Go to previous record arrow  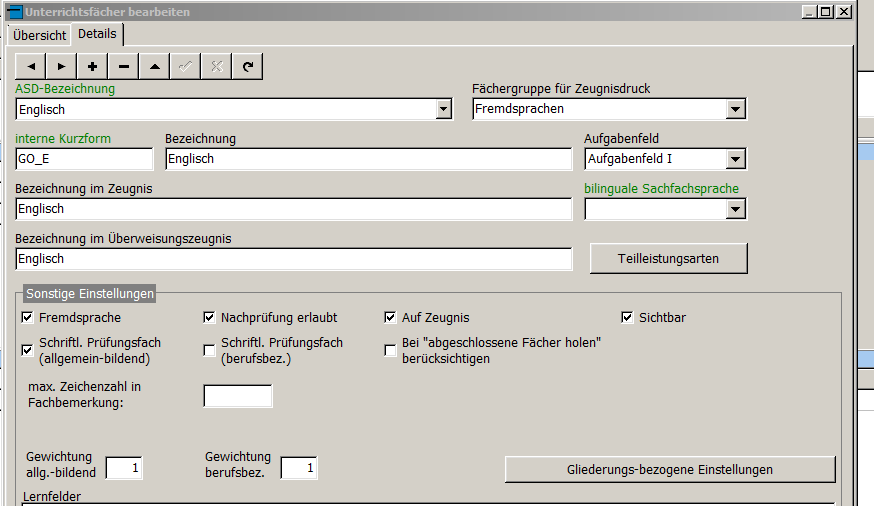[x=31, y=66]
